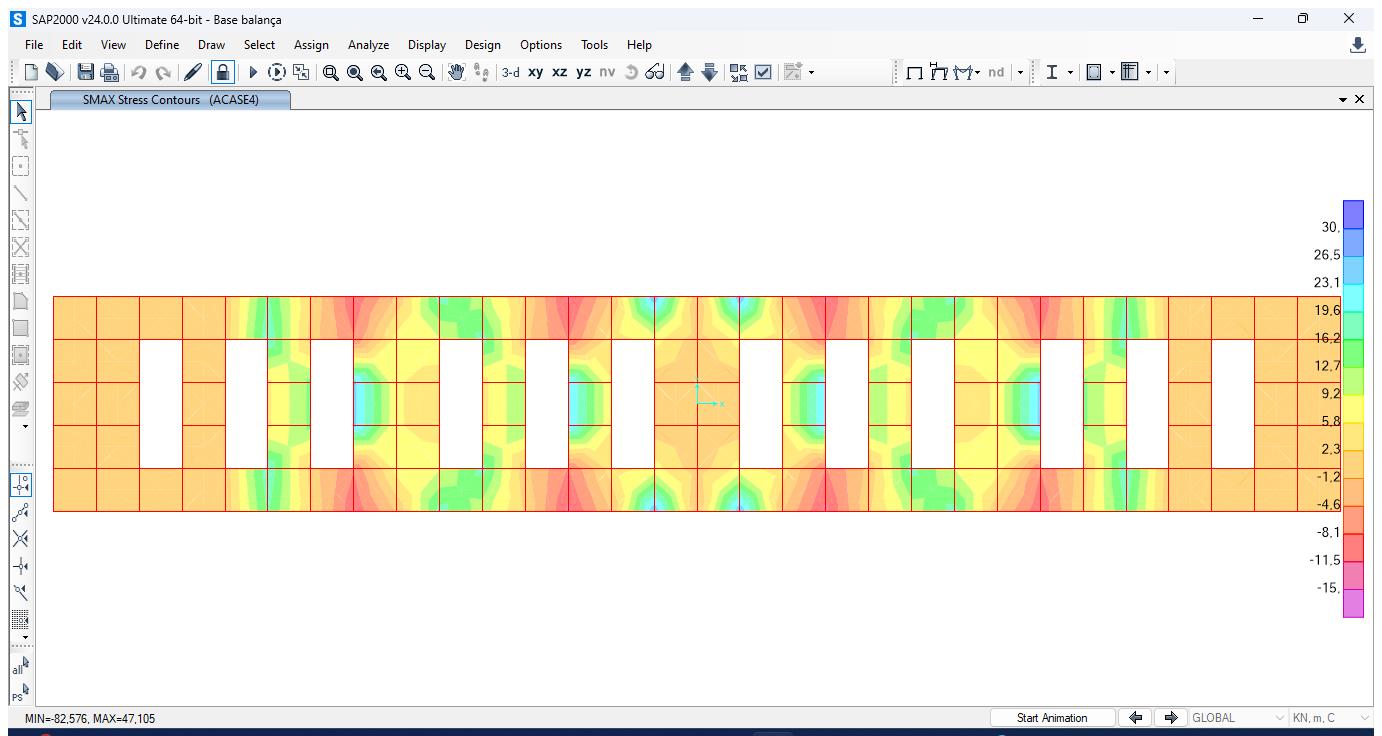Select the Pan hand tool
Viewport: 1382px width, 736px height.
[456, 72]
